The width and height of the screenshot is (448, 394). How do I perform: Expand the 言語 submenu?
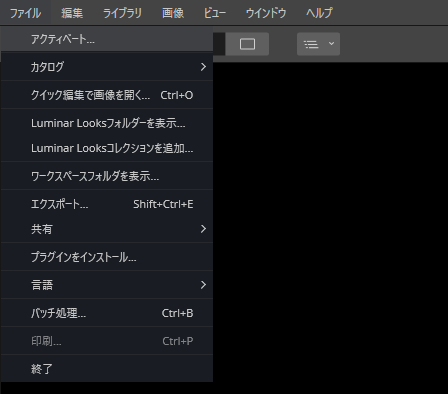click(x=107, y=285)
